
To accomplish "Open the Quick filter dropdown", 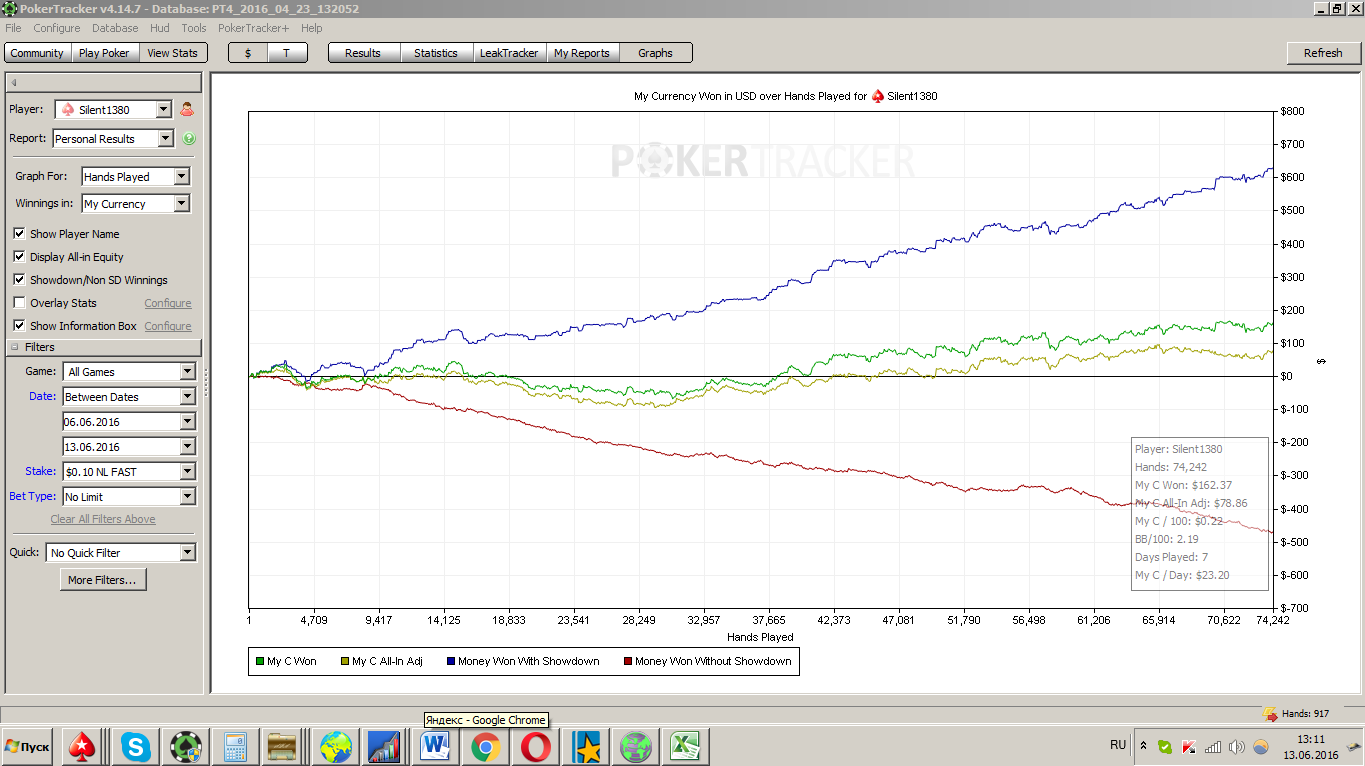I will coord(123,553).
